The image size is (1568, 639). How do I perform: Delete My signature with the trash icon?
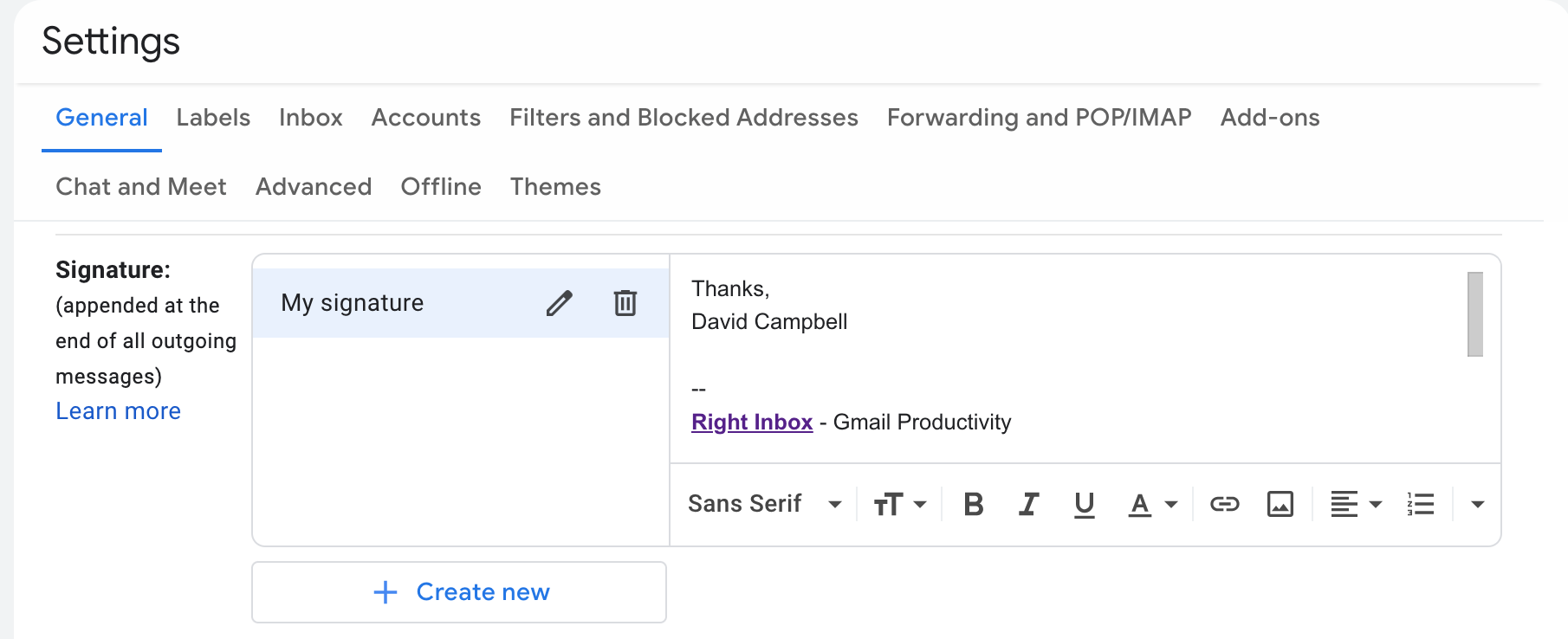click(625, 303)
